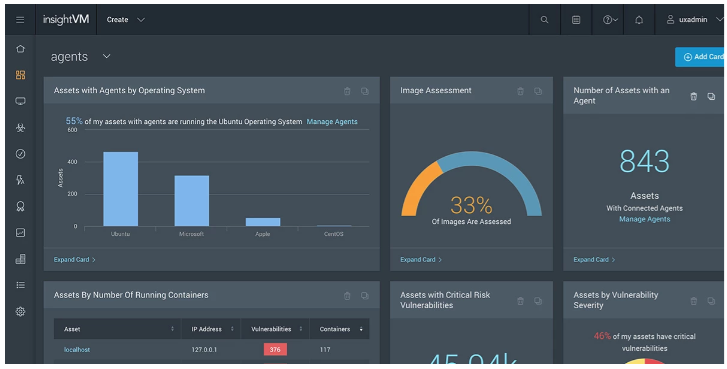Viewport: 727px width, 369px height.
Task: Click the Microsoft bar in chart
Action: tap(191, 201)
